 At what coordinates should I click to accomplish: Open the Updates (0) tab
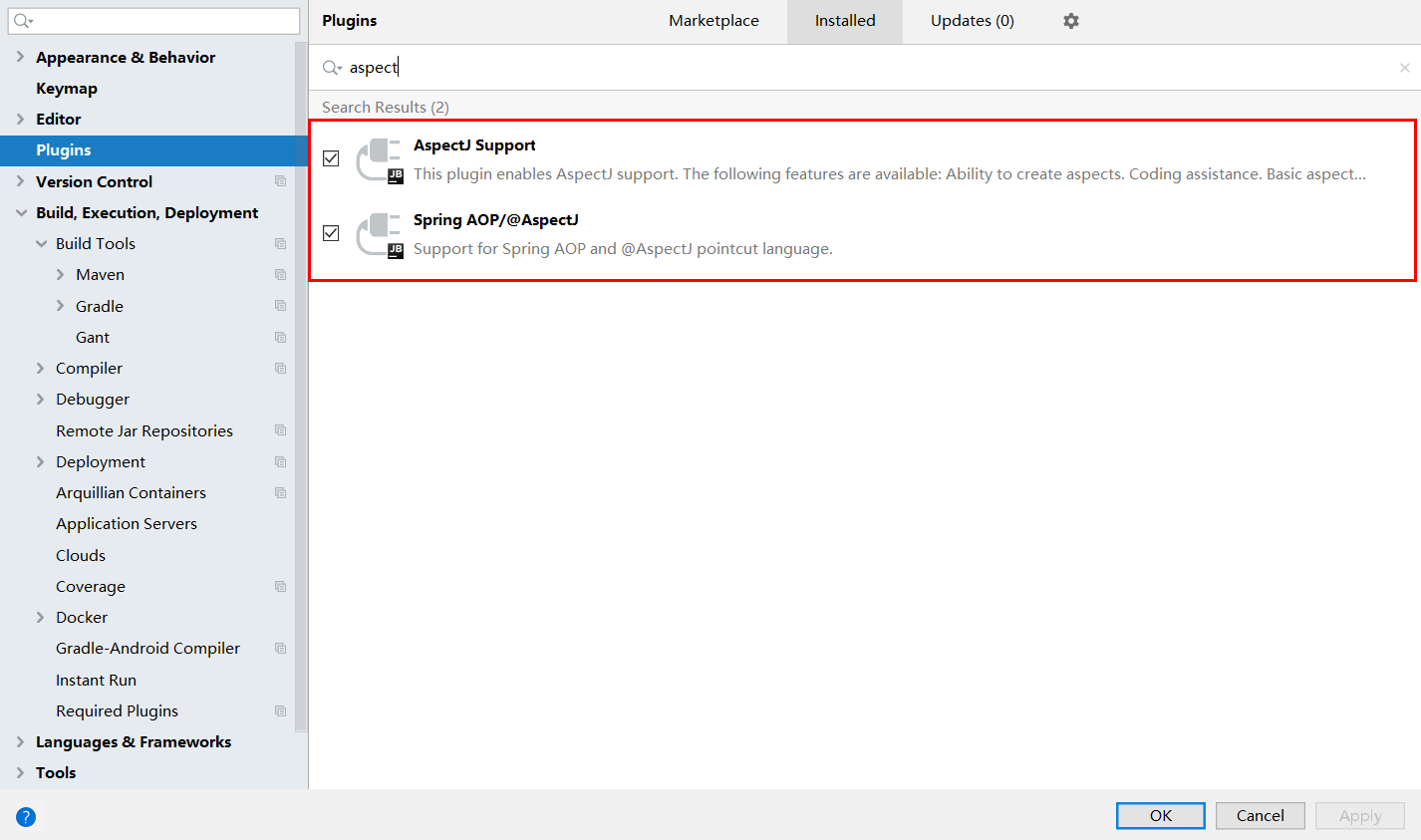tap(973, 21)
